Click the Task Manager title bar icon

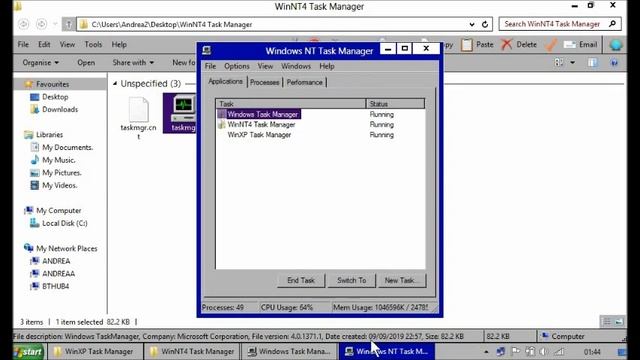pos(207,50)
